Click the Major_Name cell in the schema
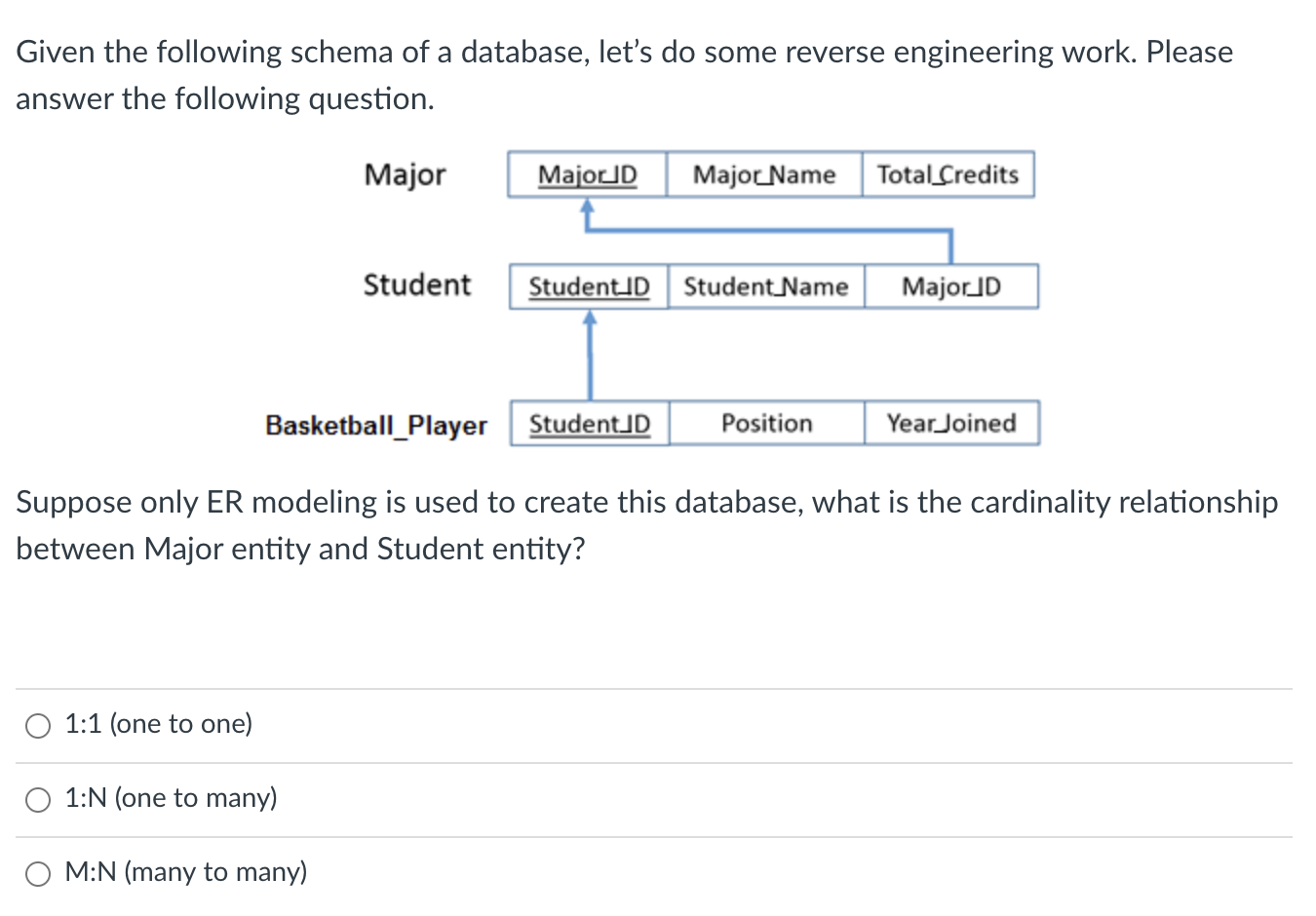Viewport: 1316px width, 916px height. (764, 175)
